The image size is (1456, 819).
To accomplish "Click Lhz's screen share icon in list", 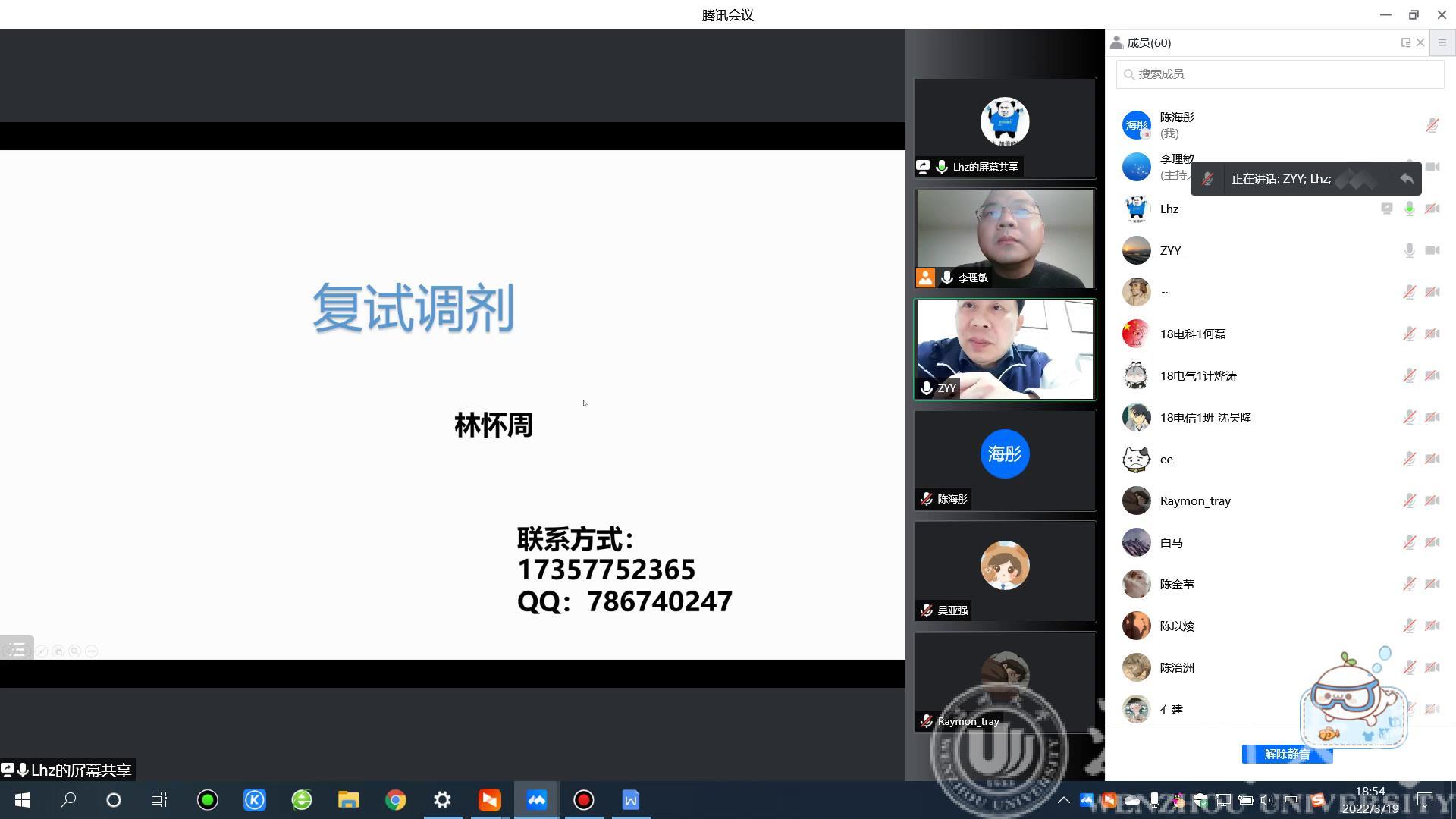I will 1386,209.
